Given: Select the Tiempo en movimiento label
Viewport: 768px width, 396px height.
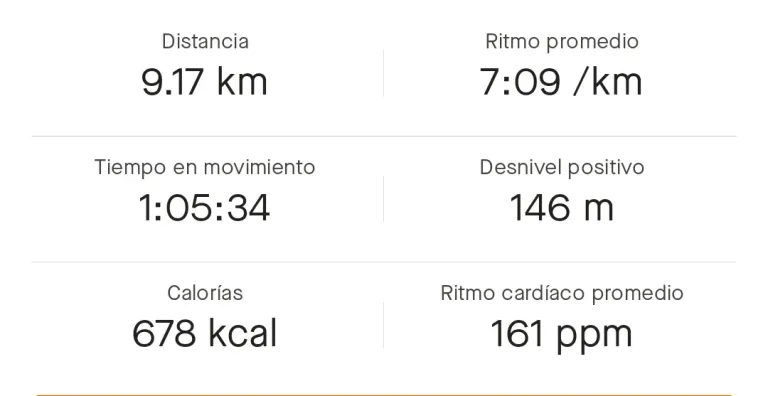Looking at the screenshot, I should point(205,167).
